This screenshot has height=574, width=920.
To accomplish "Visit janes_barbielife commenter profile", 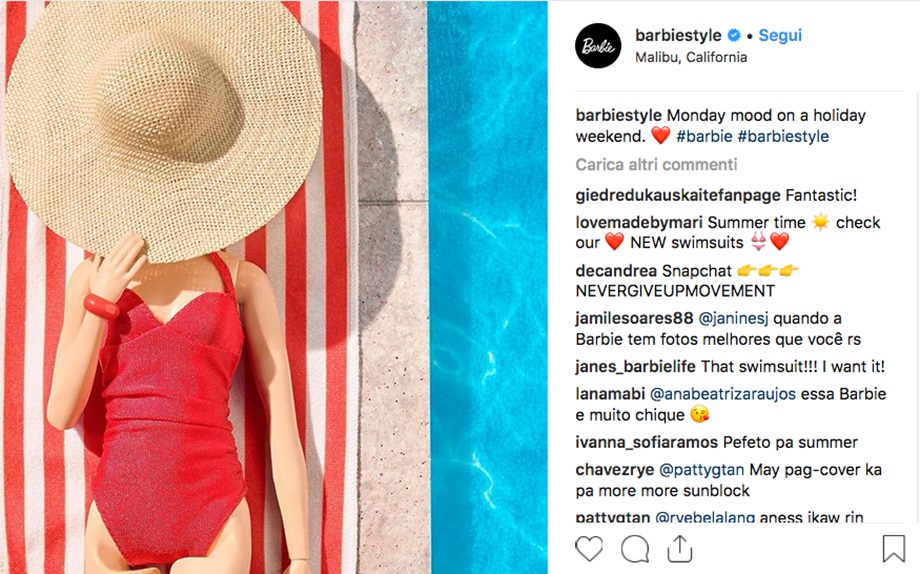I will coord(635,367).
